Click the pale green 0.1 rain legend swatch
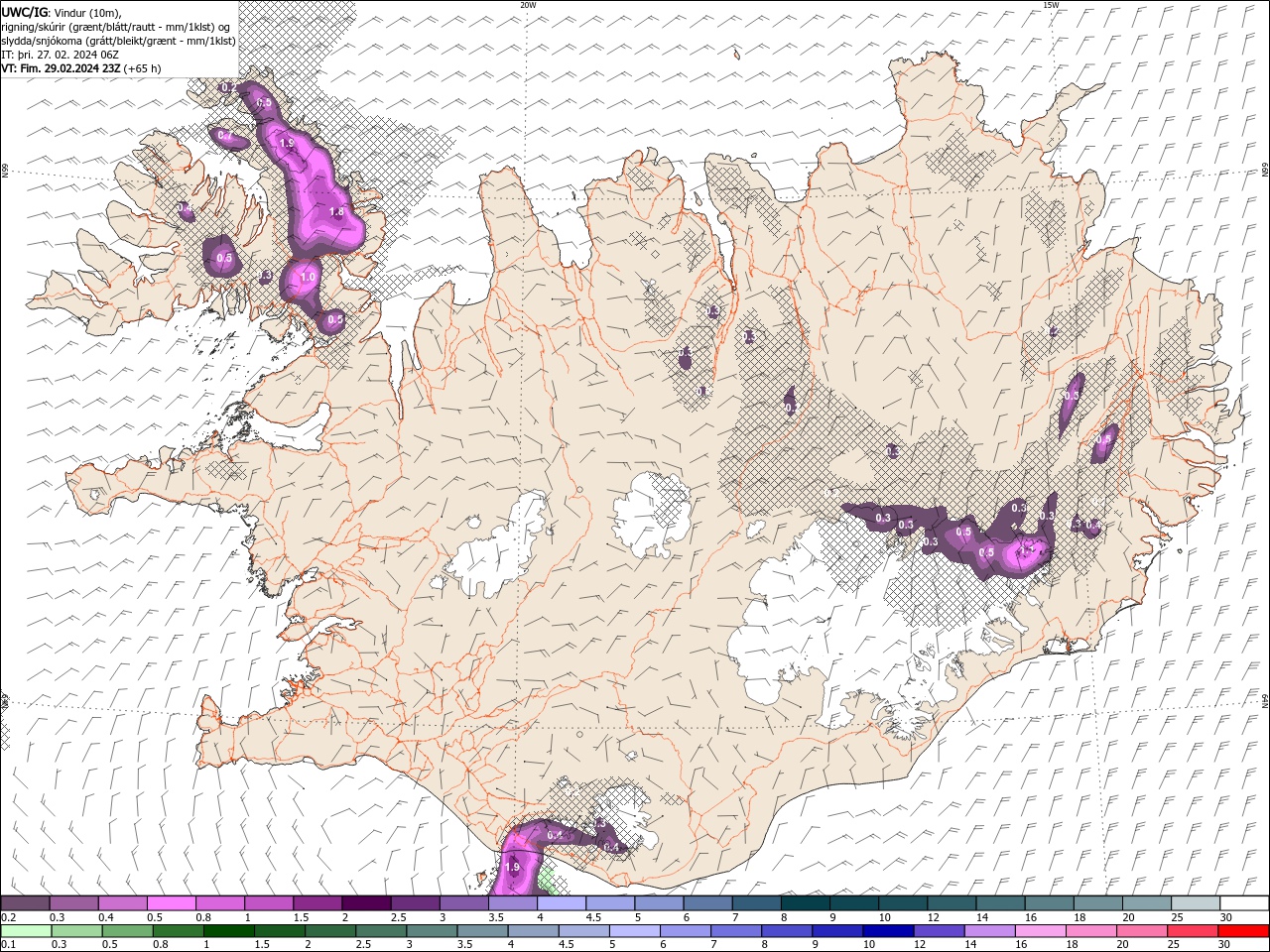 25,931
